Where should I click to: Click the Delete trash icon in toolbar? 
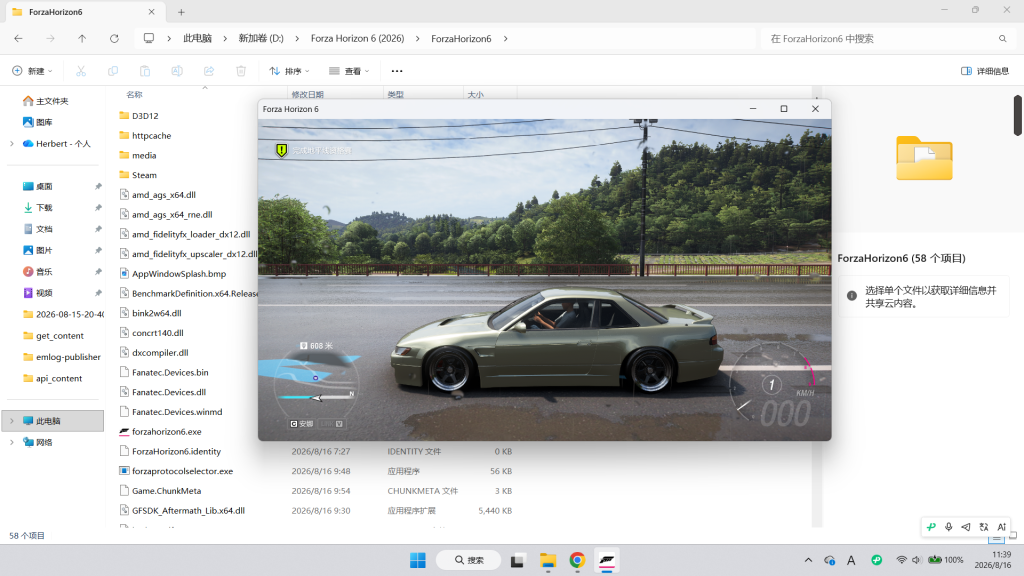(x=241, y=71)
